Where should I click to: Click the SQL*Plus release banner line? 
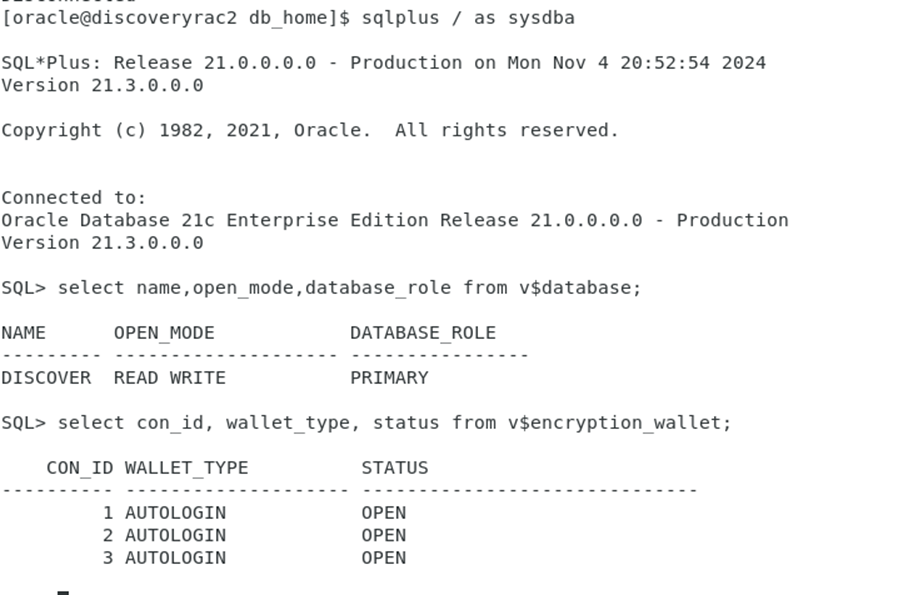tap(383, 63)
